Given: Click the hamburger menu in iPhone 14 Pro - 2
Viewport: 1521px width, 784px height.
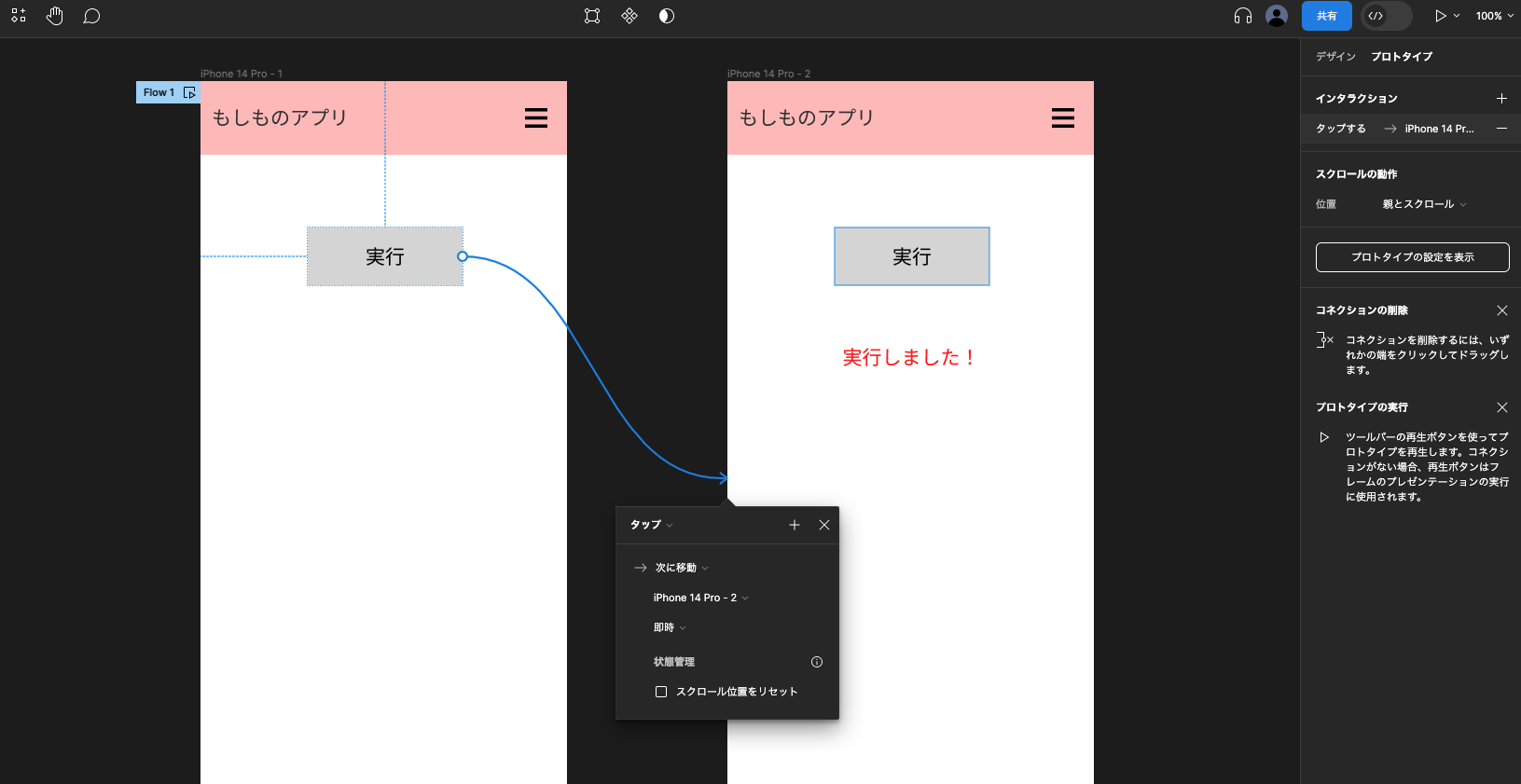Looking at the screenshot, I should [x=1063, y=117].
